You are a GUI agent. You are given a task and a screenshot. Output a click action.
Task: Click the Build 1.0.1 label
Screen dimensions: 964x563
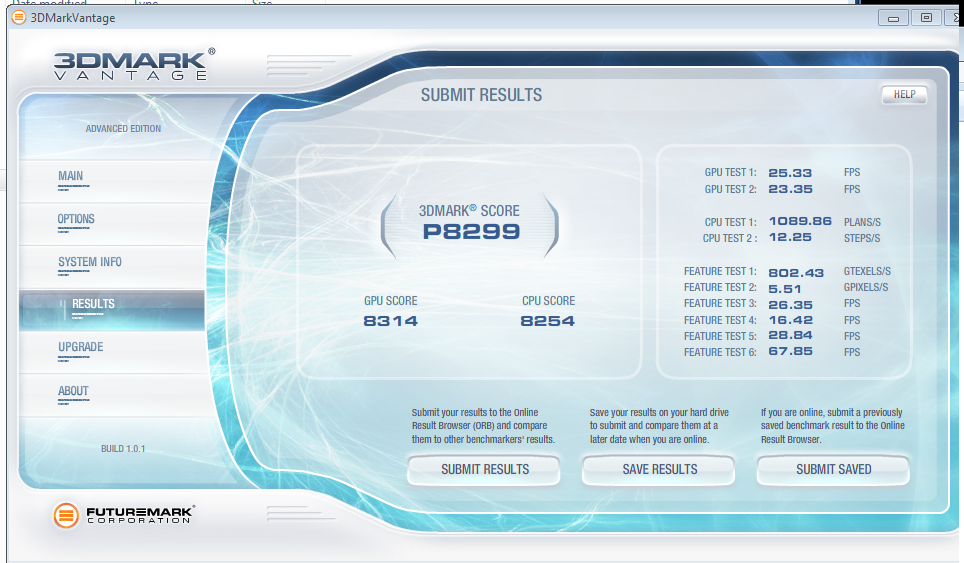click(x=123, y=449)
